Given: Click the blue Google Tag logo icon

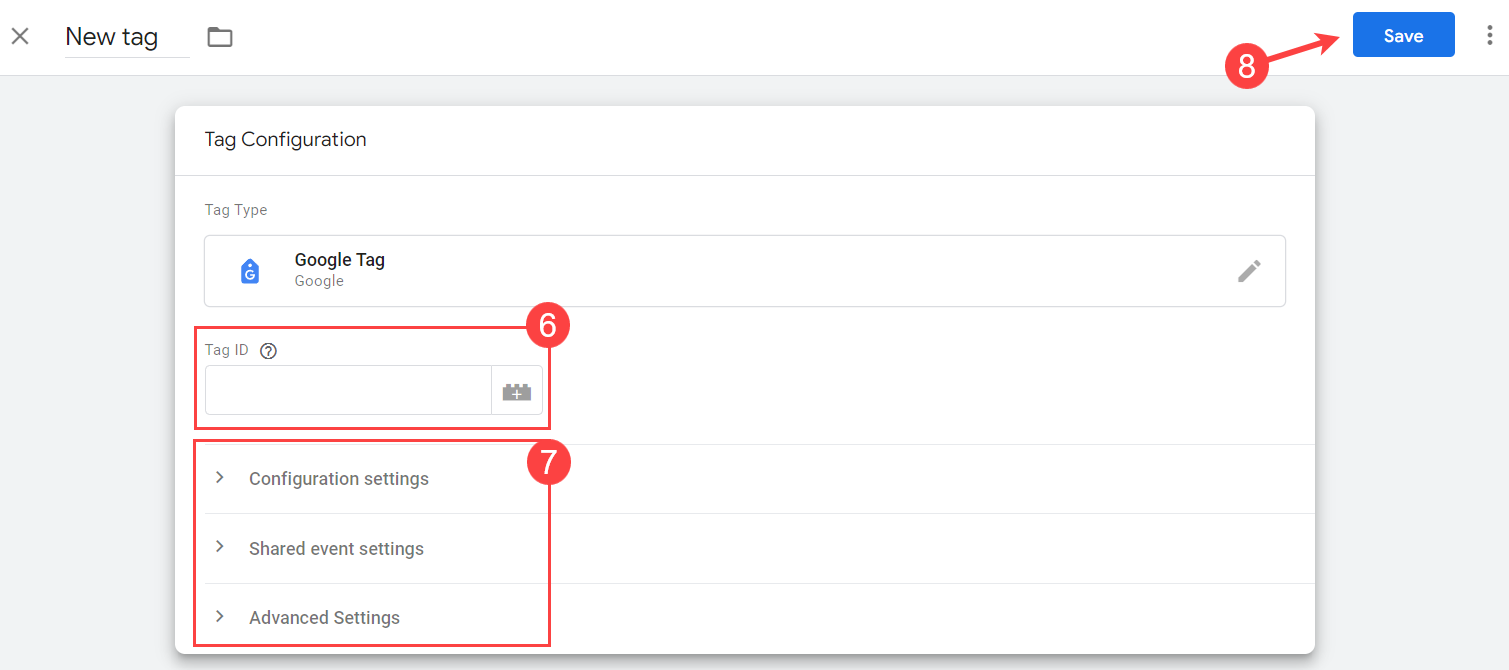Looking at the screenshot, I should click(250, 271).
